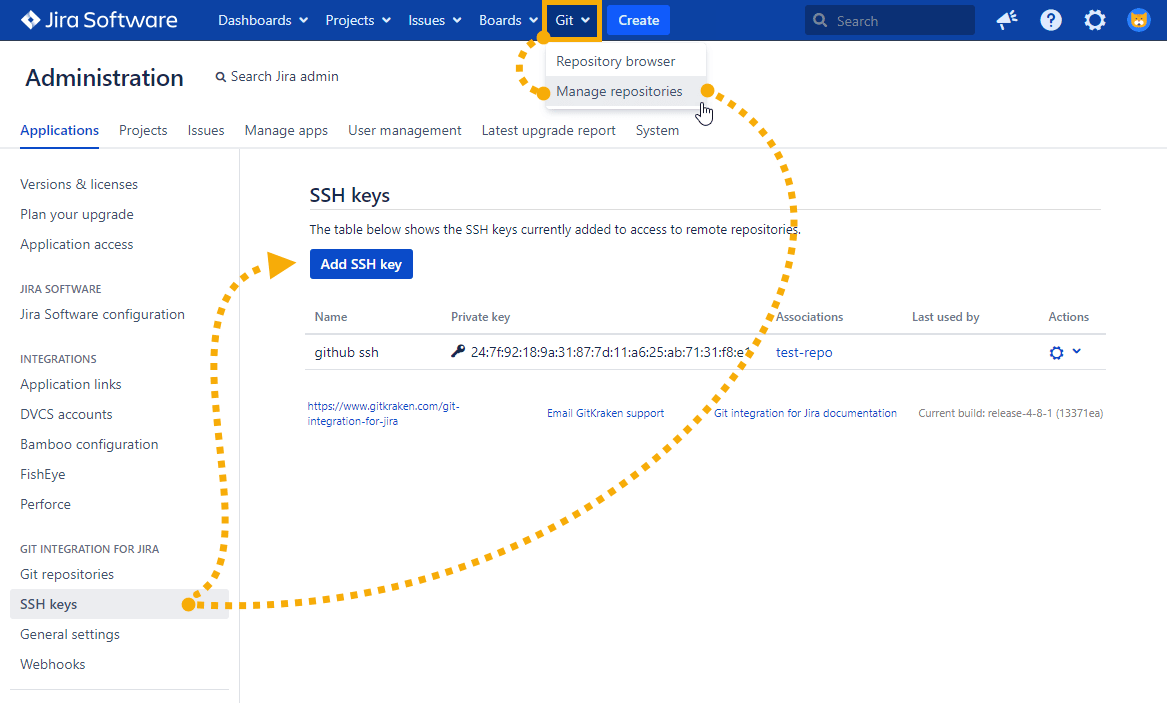Click the Associations column header
Screen dimensions: 1167x703
point(809,317)
